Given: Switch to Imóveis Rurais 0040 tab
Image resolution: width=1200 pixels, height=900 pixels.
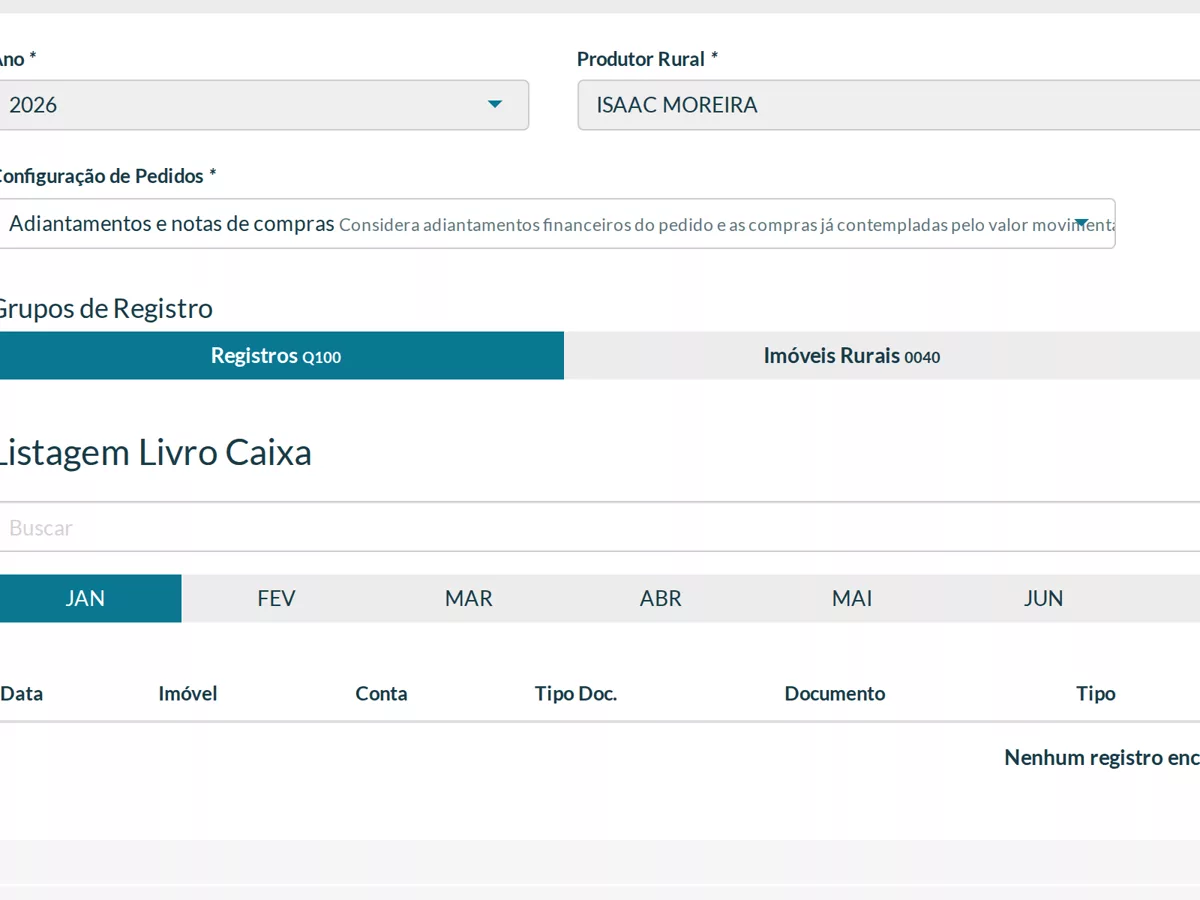Looking at the screenshot, I should [x=882, y=356].
